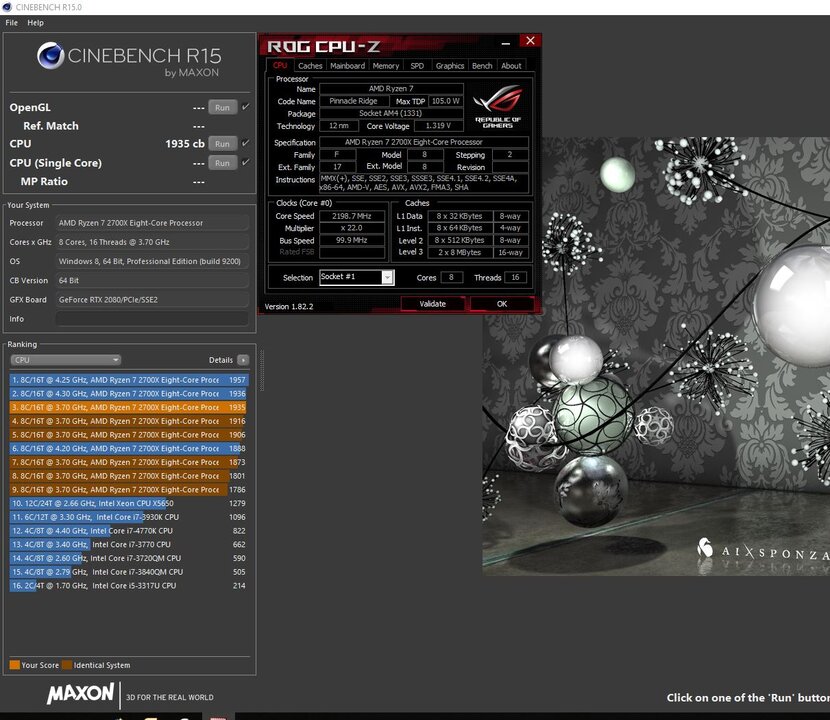Run the CPU Single Core benchmark
The image size is (830, 720).
(222, 163)
